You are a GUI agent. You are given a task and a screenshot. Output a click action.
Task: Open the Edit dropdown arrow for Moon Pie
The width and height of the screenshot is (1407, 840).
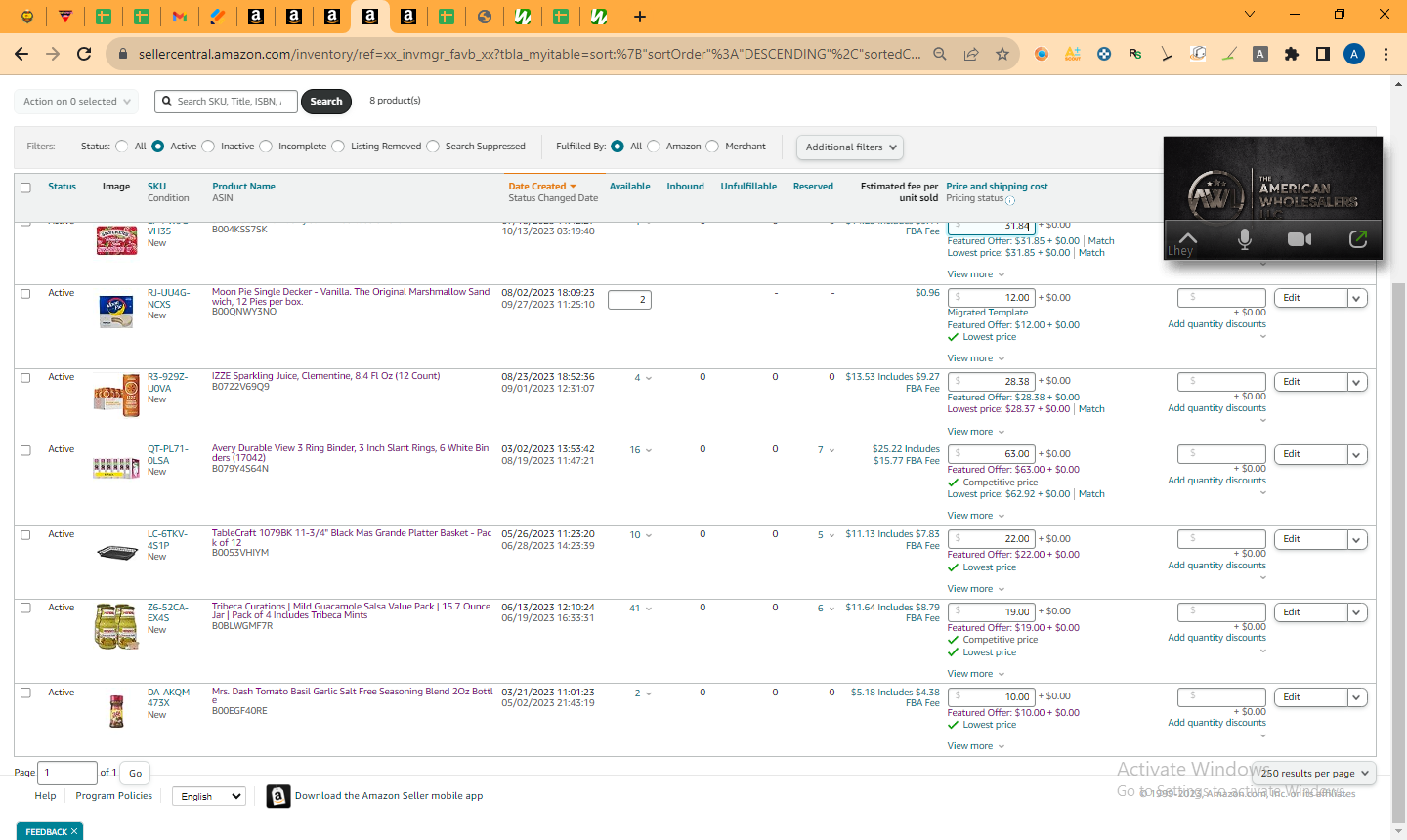tap(1356, 298)
